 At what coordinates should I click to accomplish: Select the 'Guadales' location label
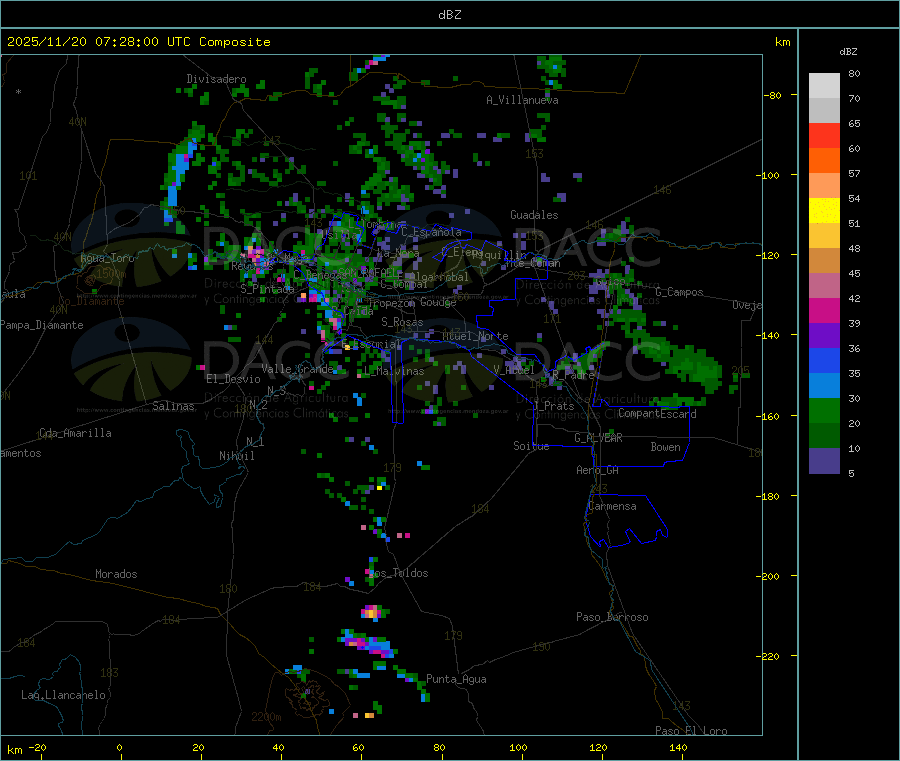(534, 215)
